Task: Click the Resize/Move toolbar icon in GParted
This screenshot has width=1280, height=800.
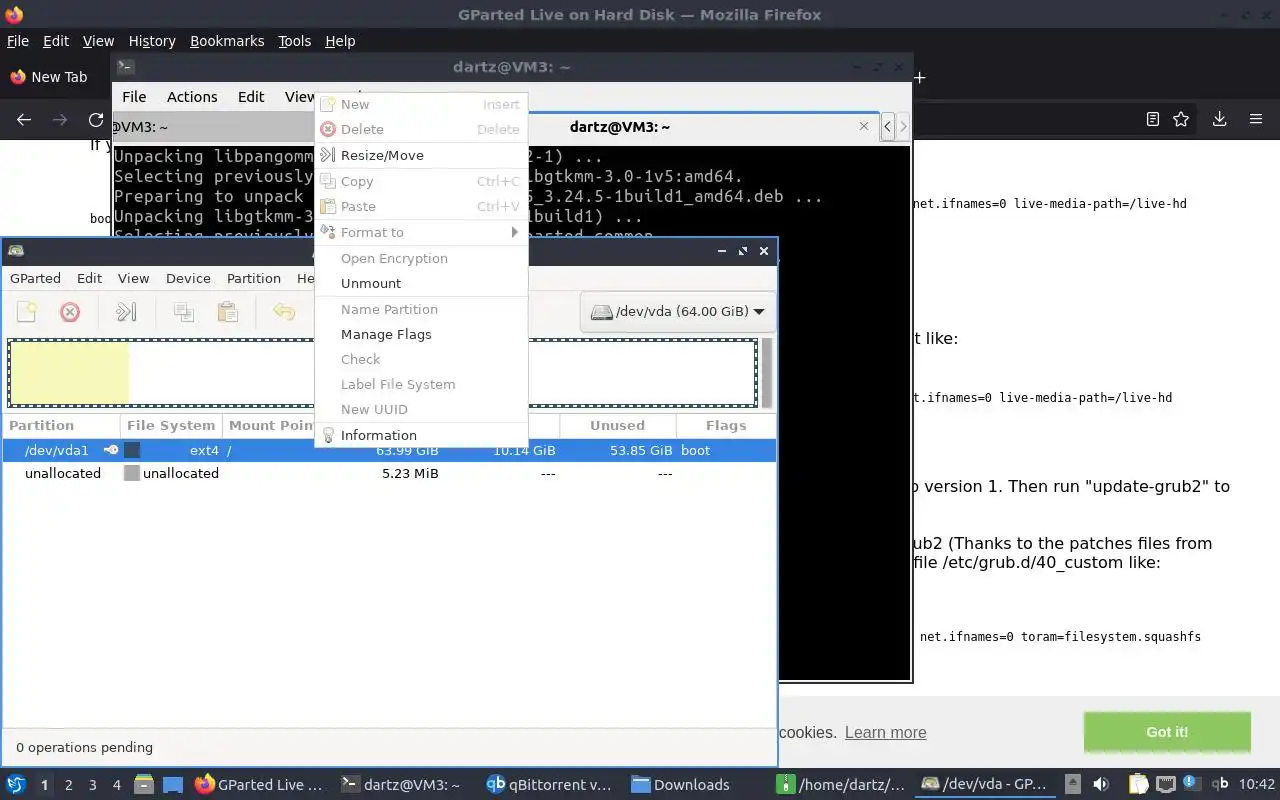Action: pyautogui.click(x=126, y=312)
